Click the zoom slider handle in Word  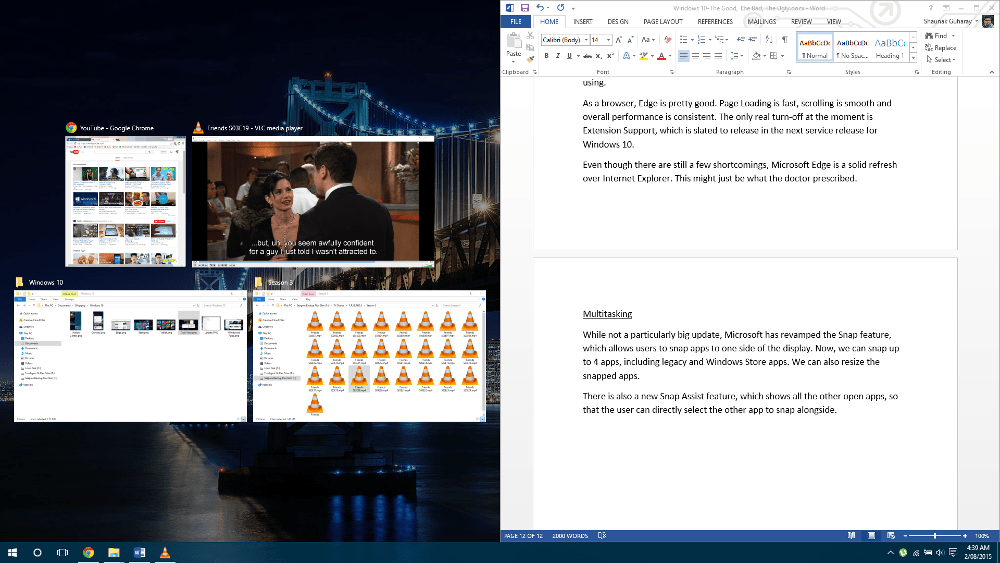point(935,536)
